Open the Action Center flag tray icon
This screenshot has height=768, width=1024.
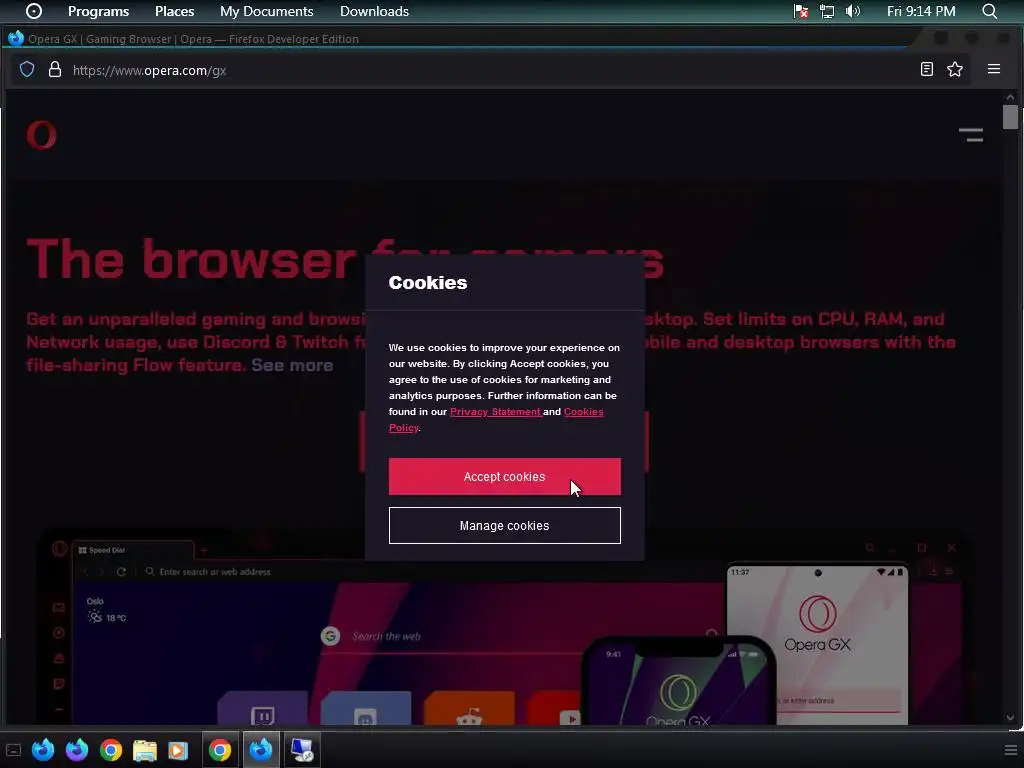pos(801,11)
